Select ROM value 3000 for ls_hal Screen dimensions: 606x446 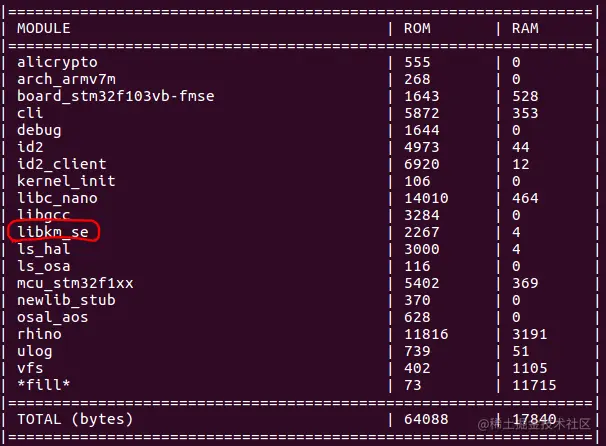click(x=422, y=249)
